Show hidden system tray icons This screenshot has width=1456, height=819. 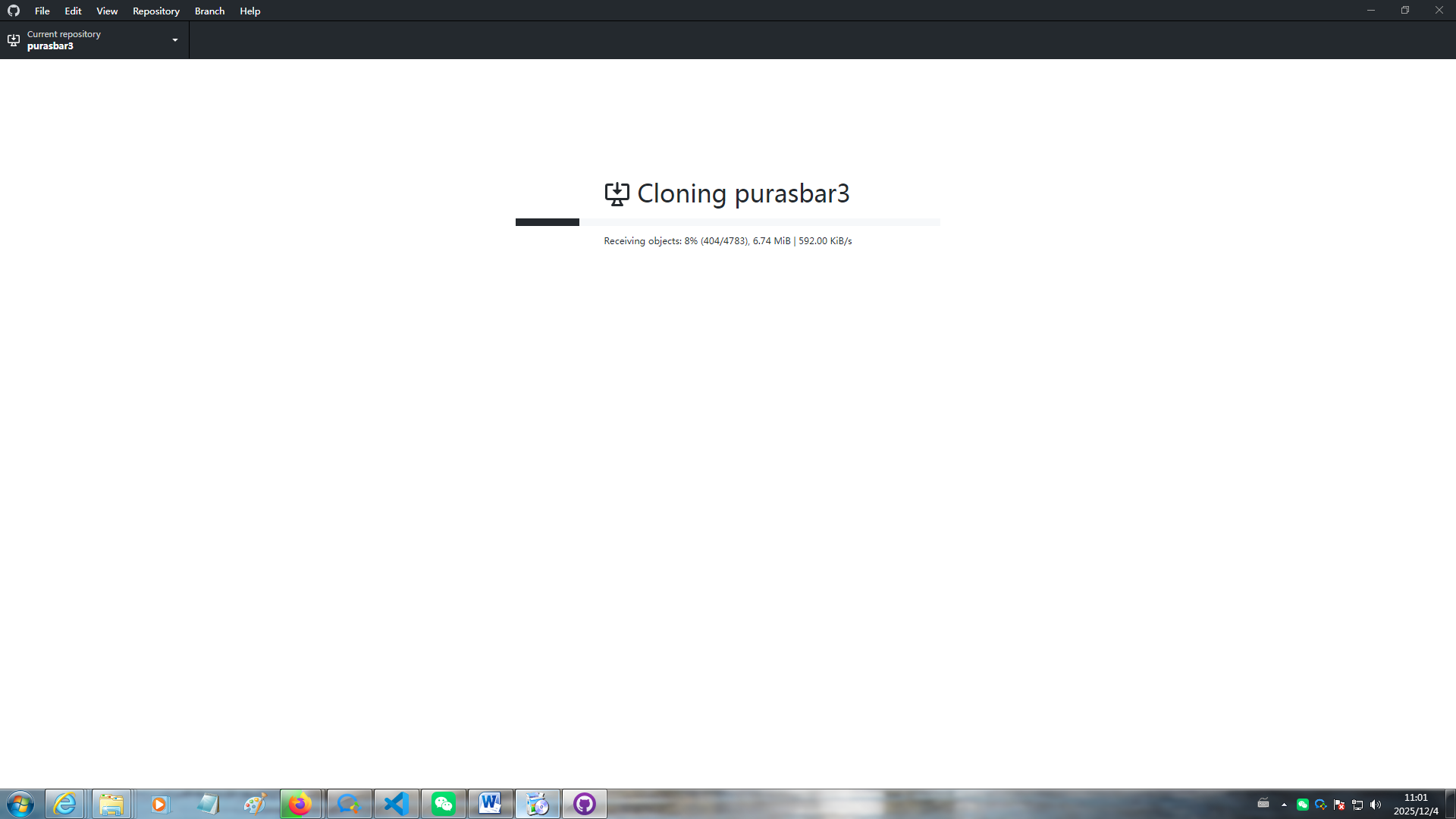tap(1284, 805)
